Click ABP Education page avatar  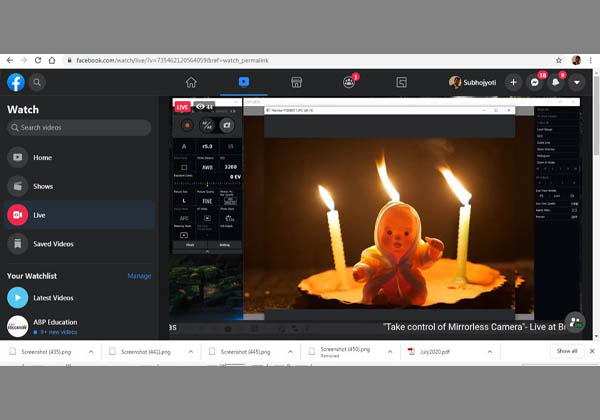tap(18, 326)
